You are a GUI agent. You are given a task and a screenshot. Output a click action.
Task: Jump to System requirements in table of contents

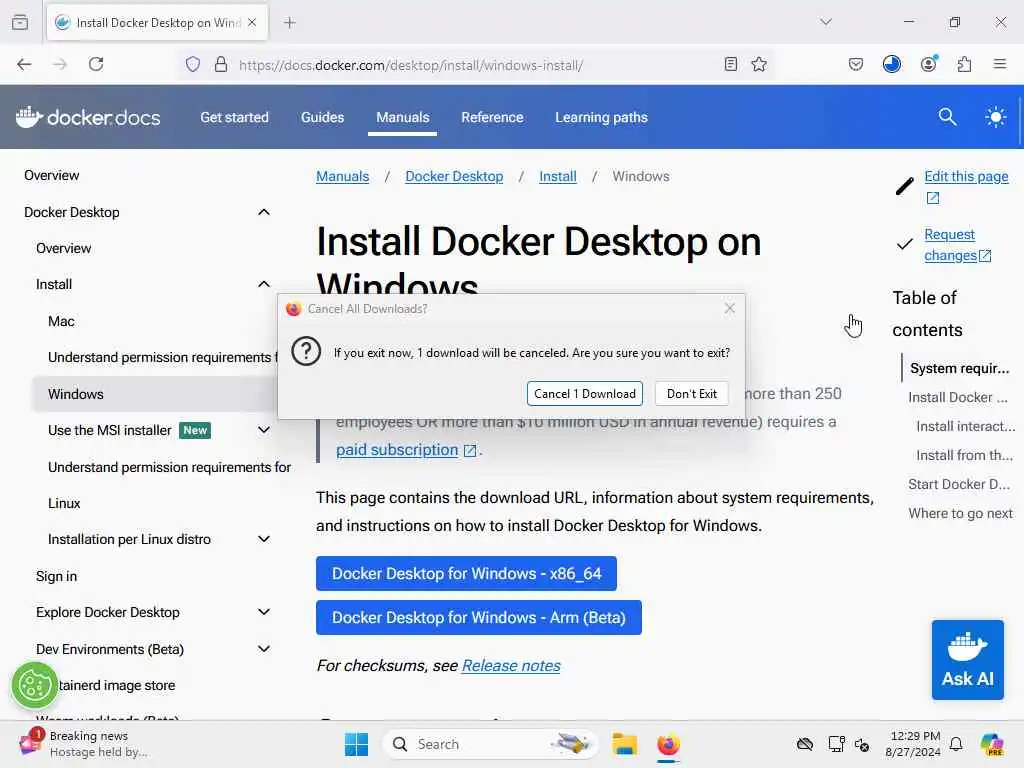[x=959, y=368]
